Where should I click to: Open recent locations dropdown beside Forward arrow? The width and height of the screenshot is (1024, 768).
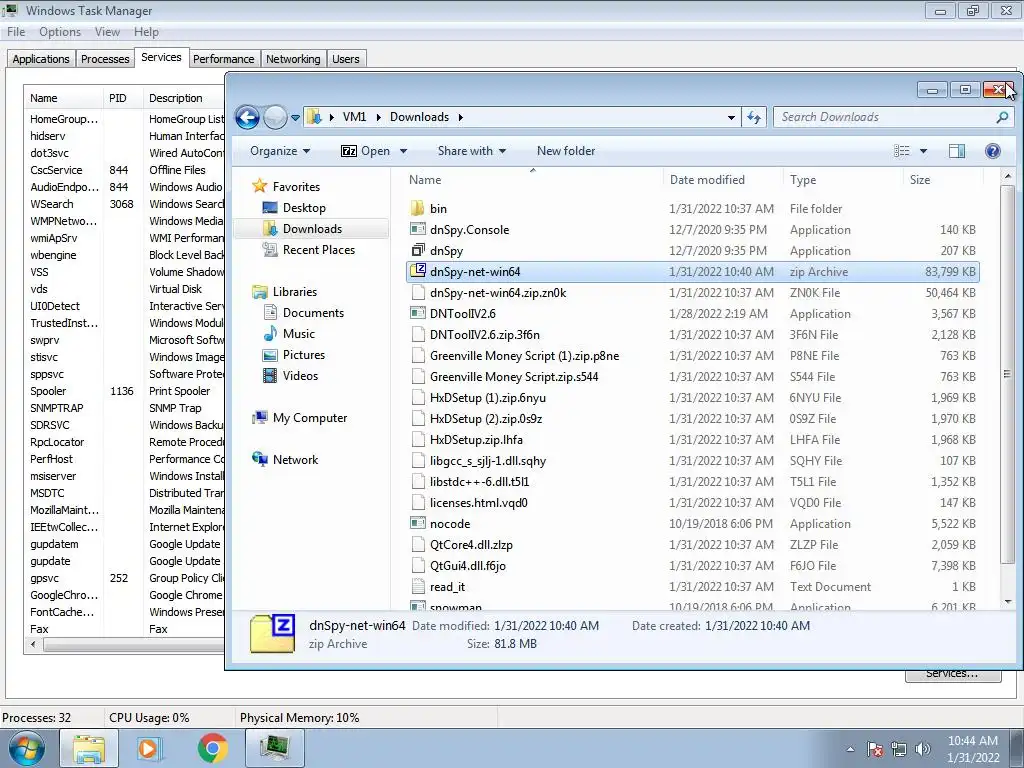click(295, 118)
